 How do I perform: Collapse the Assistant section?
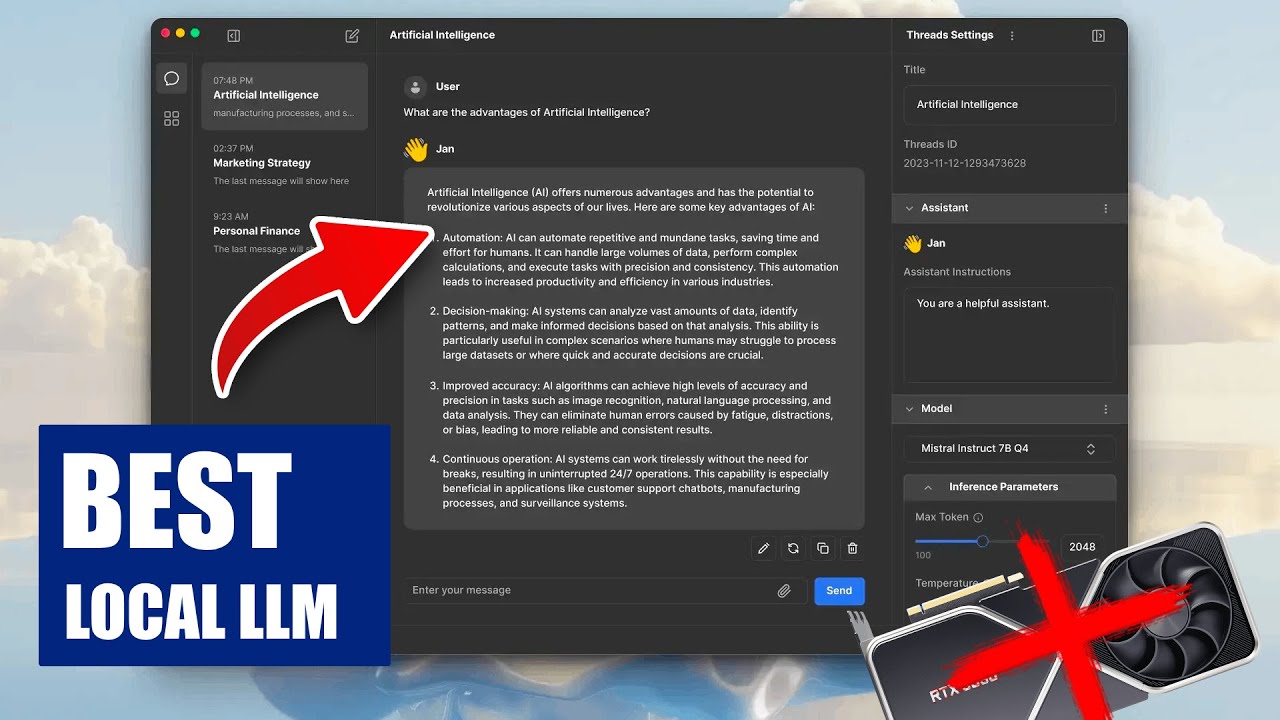(909, 208)
